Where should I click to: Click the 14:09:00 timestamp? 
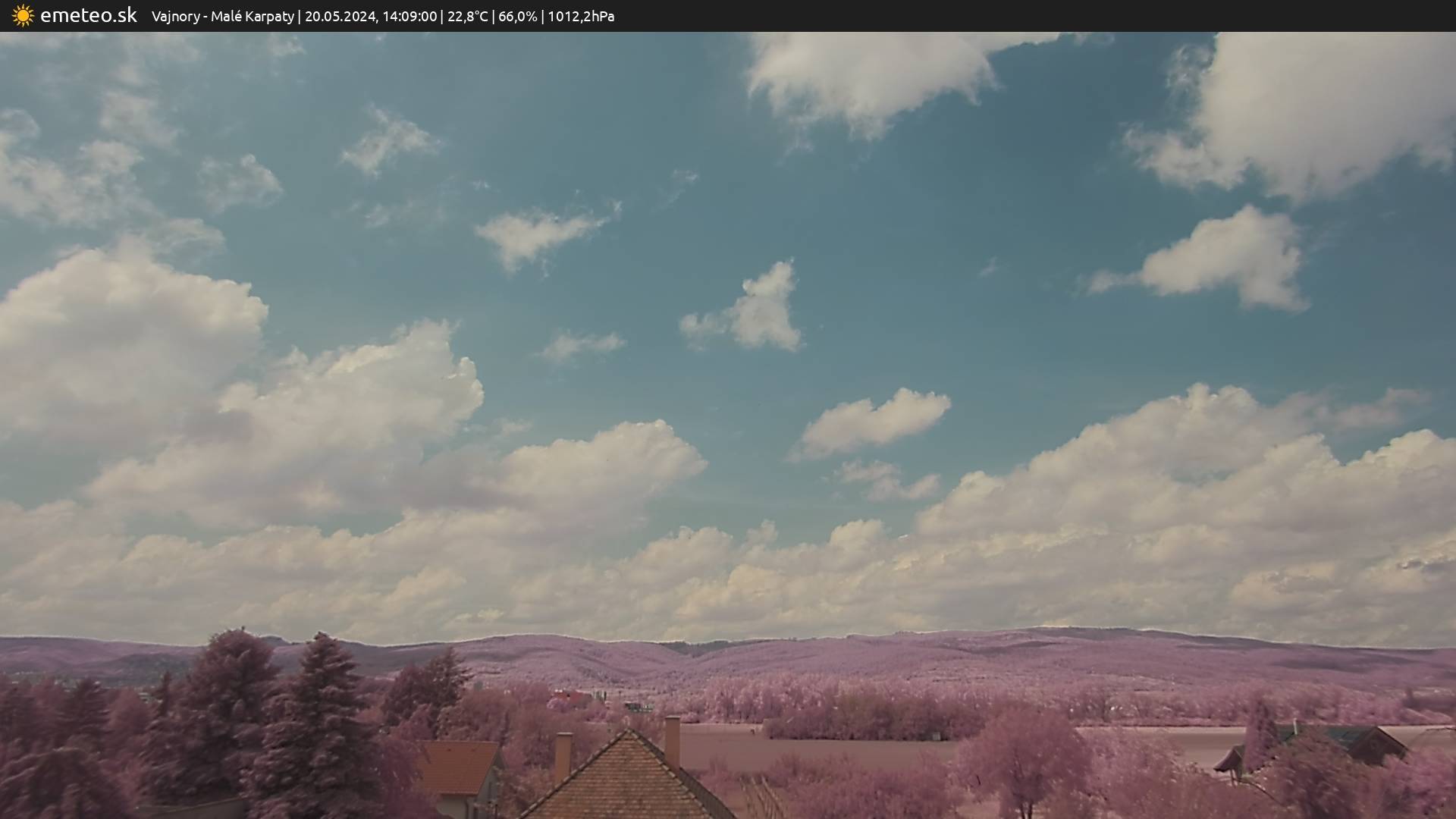(x=409, y=17)
